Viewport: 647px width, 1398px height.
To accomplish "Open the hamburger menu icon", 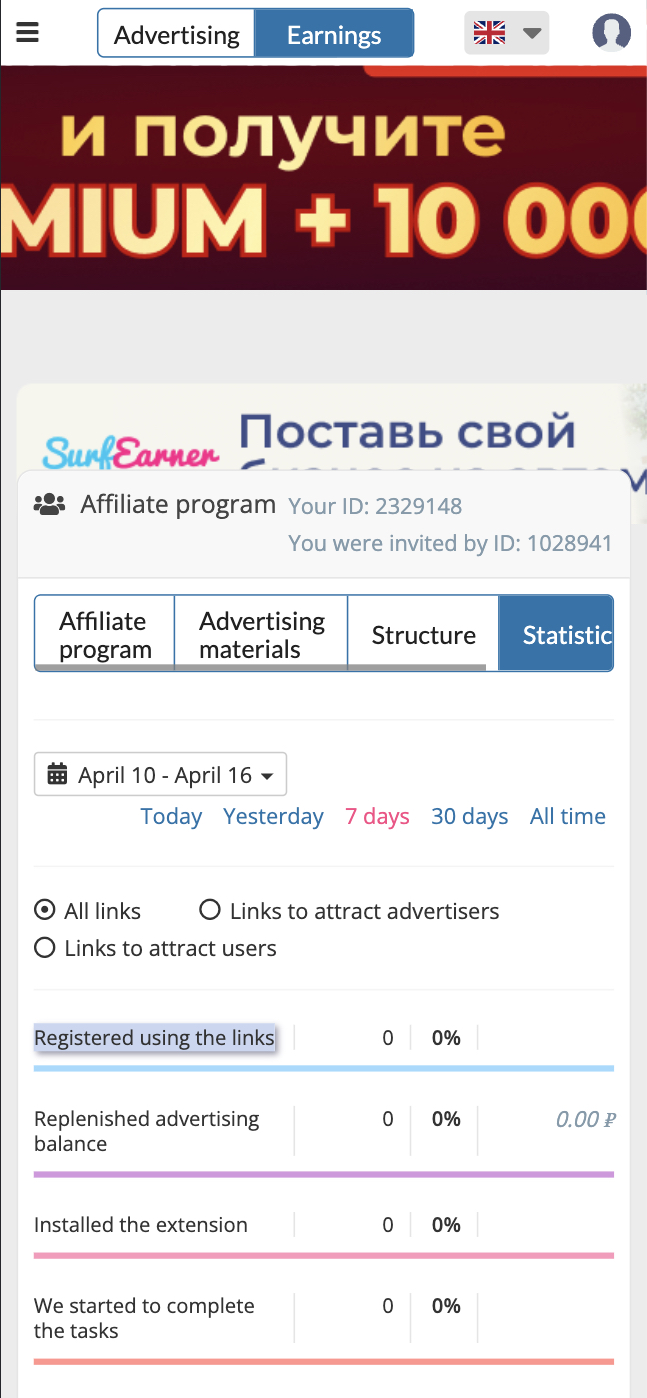I will [x=27, y=32].
